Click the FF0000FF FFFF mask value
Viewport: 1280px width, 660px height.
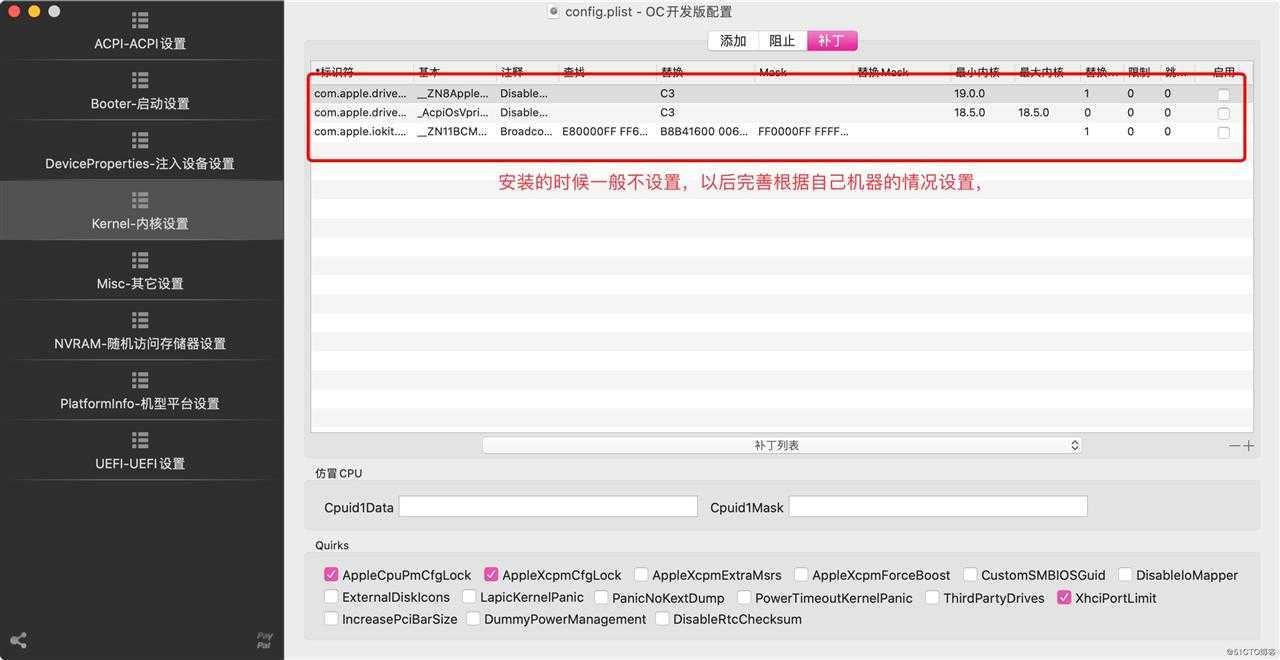point(803,132)
